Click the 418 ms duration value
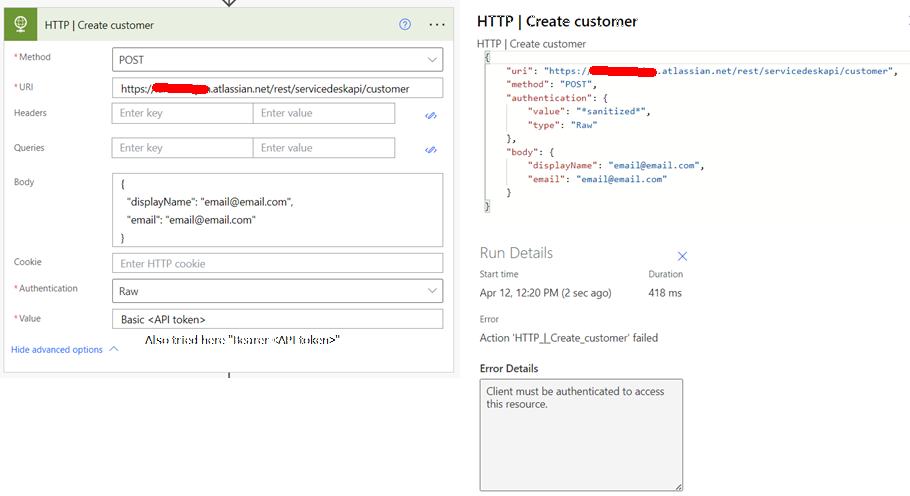The height and width of the screenshot is (496, 910). 665,293
